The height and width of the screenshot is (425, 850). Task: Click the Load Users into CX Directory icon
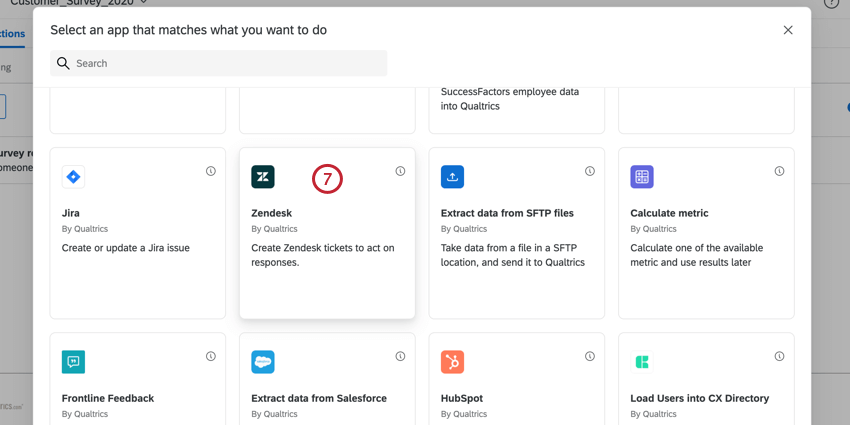point(642,362)
